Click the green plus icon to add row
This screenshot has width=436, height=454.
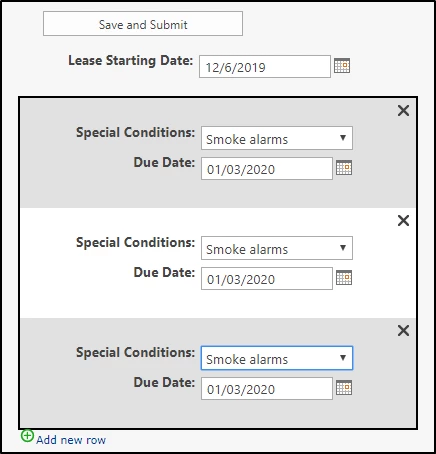[27, 436]
